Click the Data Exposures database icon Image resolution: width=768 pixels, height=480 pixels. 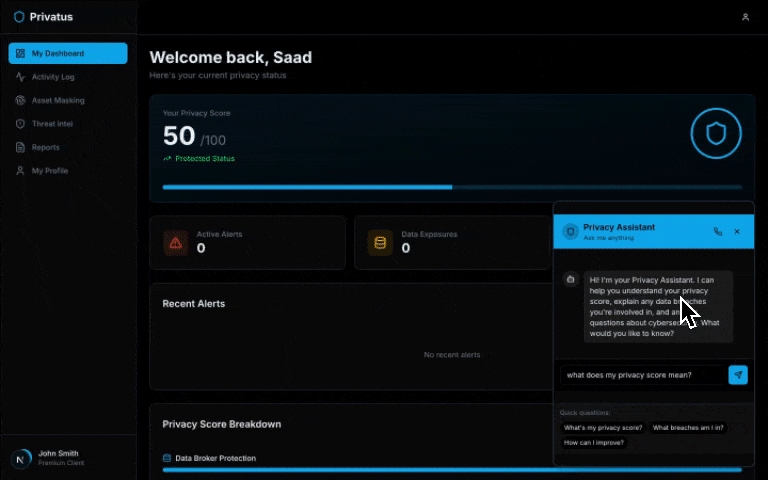pos(380,242)
